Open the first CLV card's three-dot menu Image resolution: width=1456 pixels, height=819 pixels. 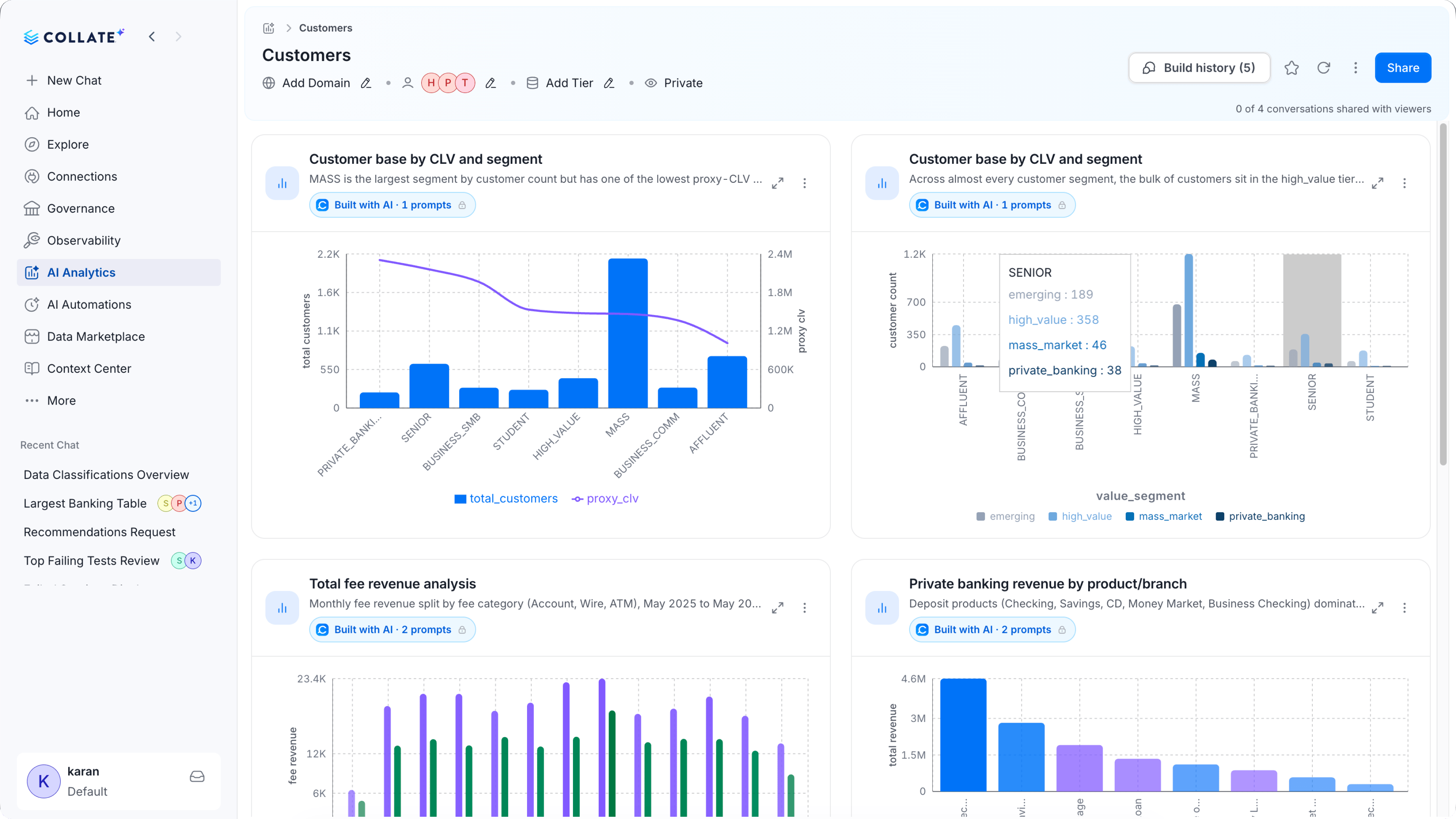[804, 183]
